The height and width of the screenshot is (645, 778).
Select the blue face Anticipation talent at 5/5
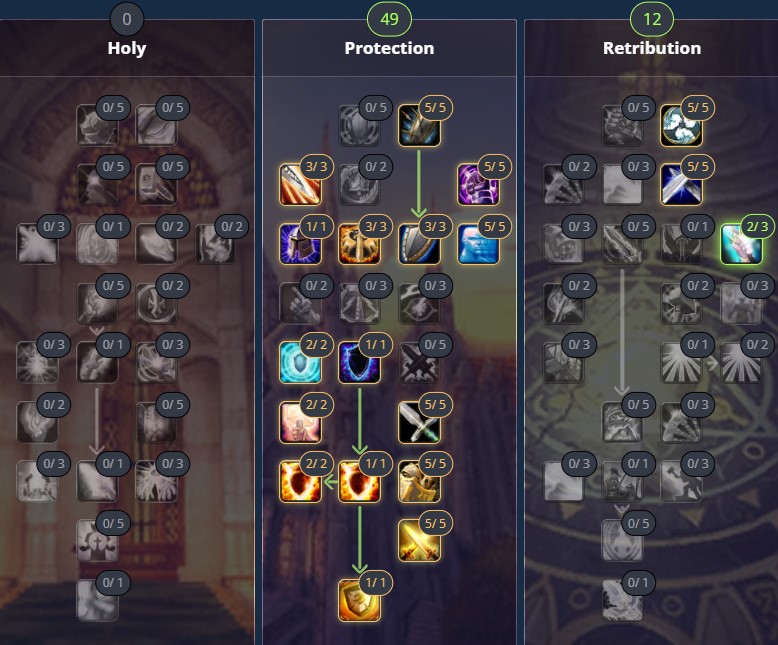478,244
